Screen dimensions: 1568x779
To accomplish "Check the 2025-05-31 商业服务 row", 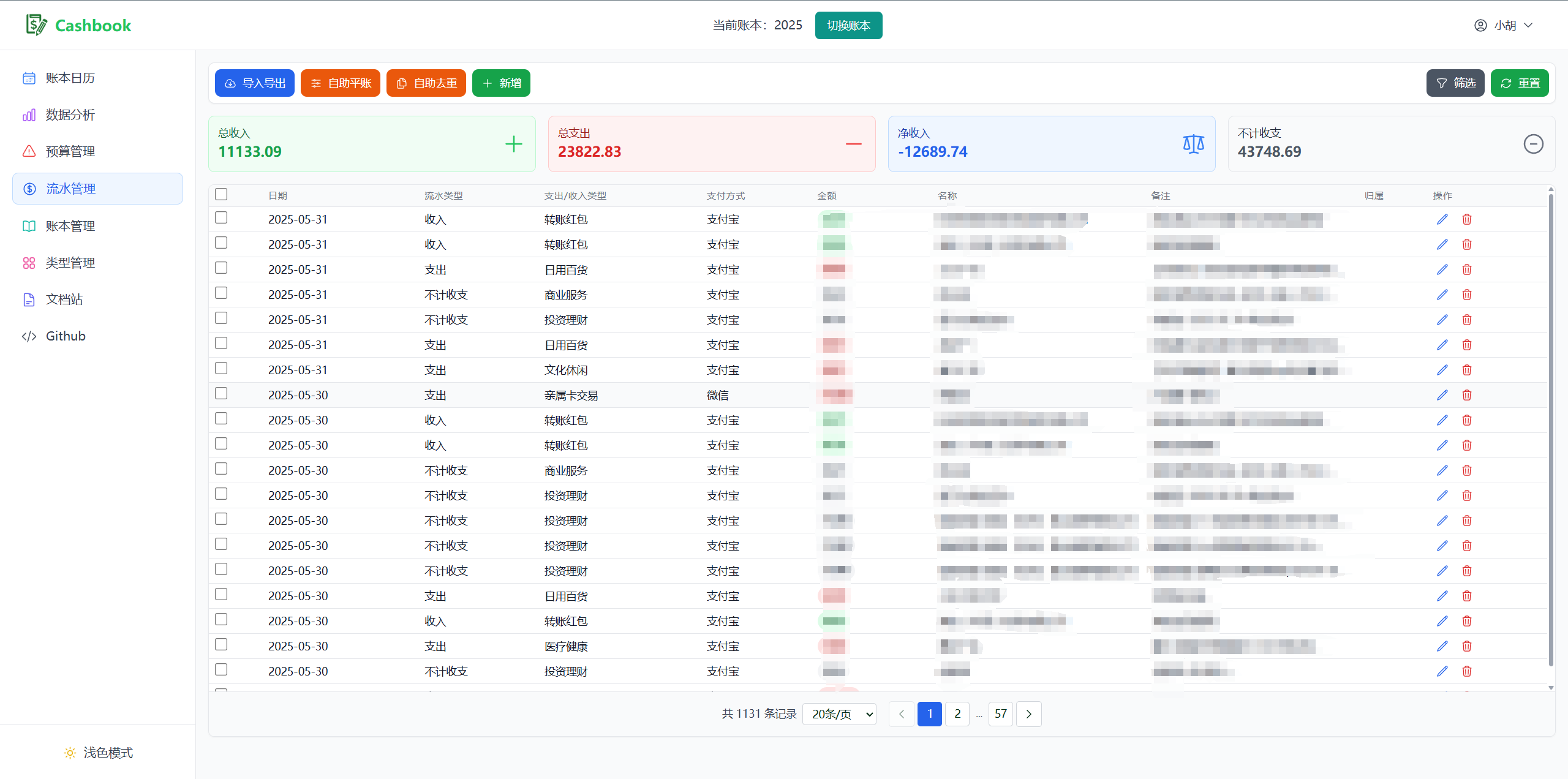I will point(221,293).
